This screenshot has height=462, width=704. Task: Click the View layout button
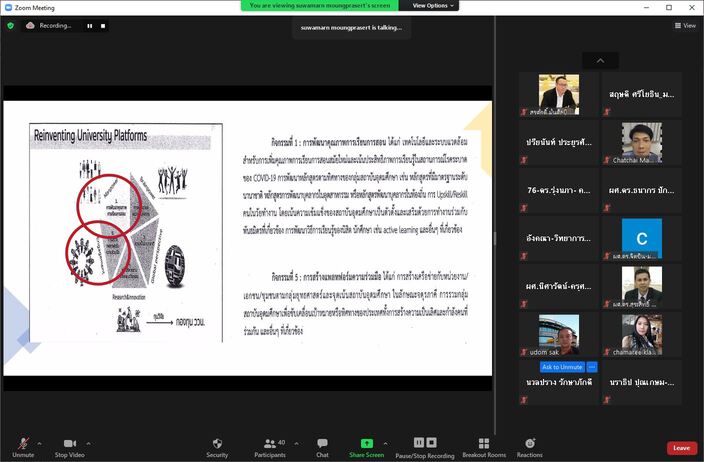point(685,26)
